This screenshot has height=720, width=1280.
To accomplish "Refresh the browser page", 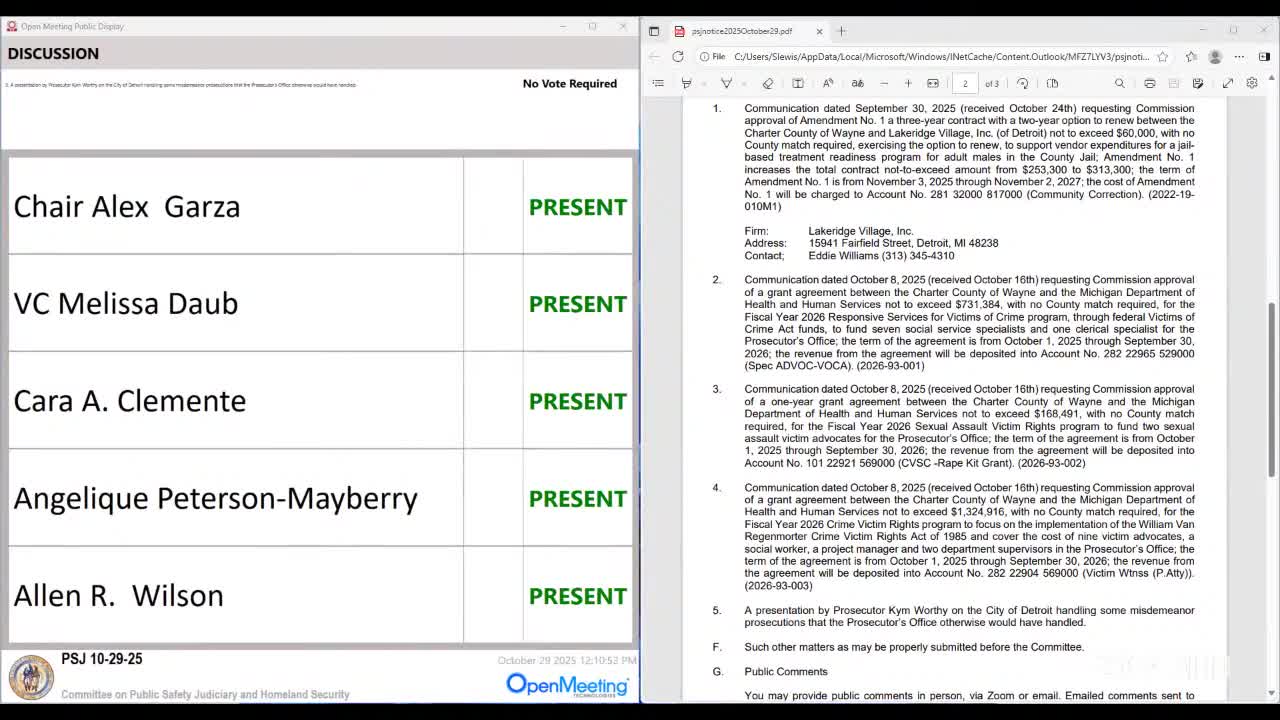I will 678,57.
